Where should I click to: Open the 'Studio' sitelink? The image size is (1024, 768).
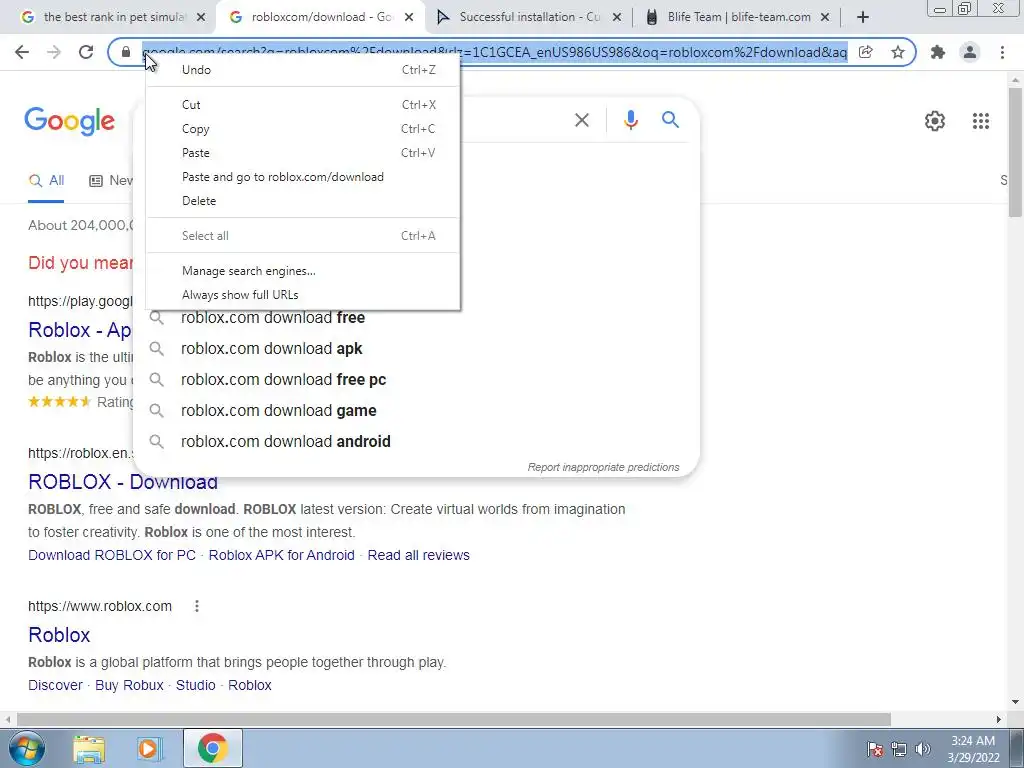[x=195, y=685]
